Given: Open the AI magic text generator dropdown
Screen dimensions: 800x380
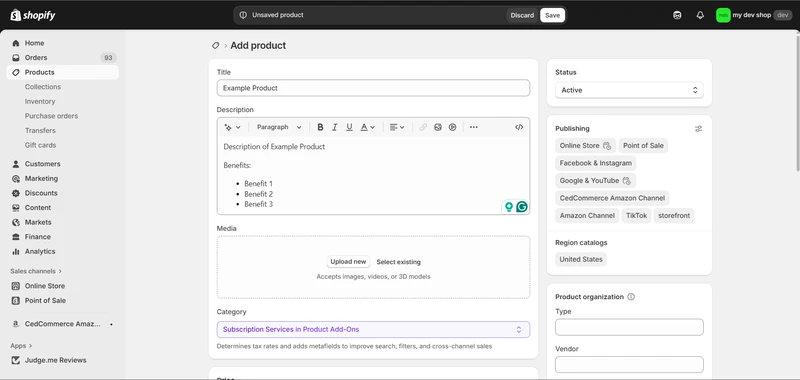Looking at the screenshot, I should click(x=233, y=127).
